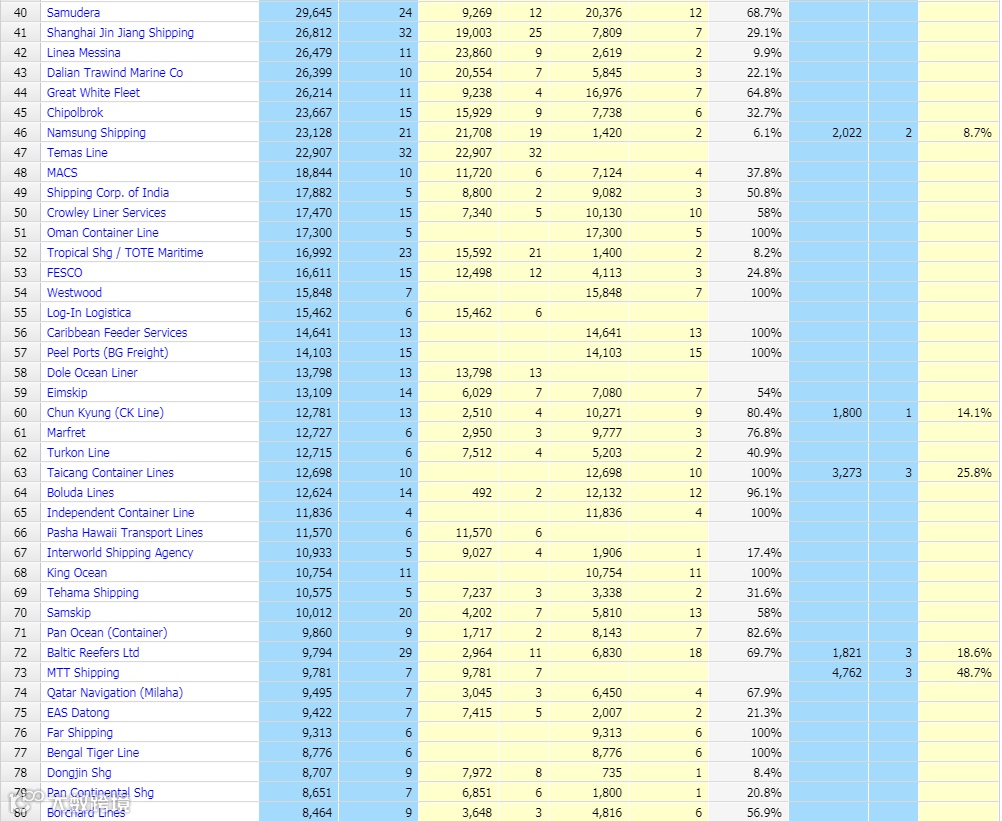Click Samudera total TEU 29,645
The height and width of the screenshot is (821, 1002).
tap(313, 12)
